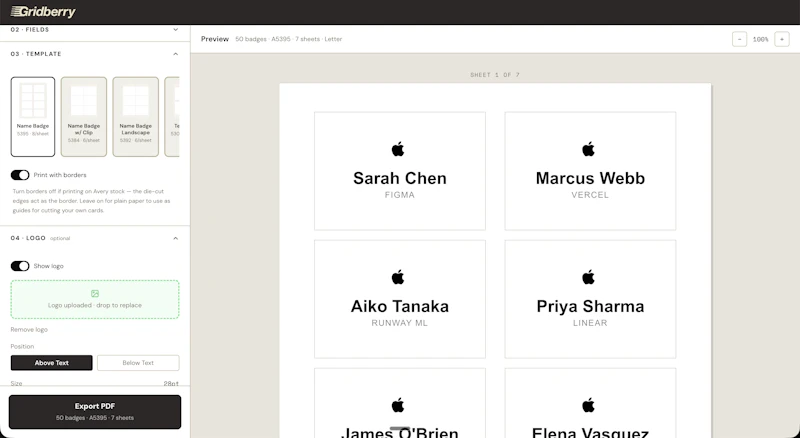Image resolution: width=800 pixels, height=438 pixels.
Task: Click the Apple logo on James O'Brien badge
Action: 398,405
